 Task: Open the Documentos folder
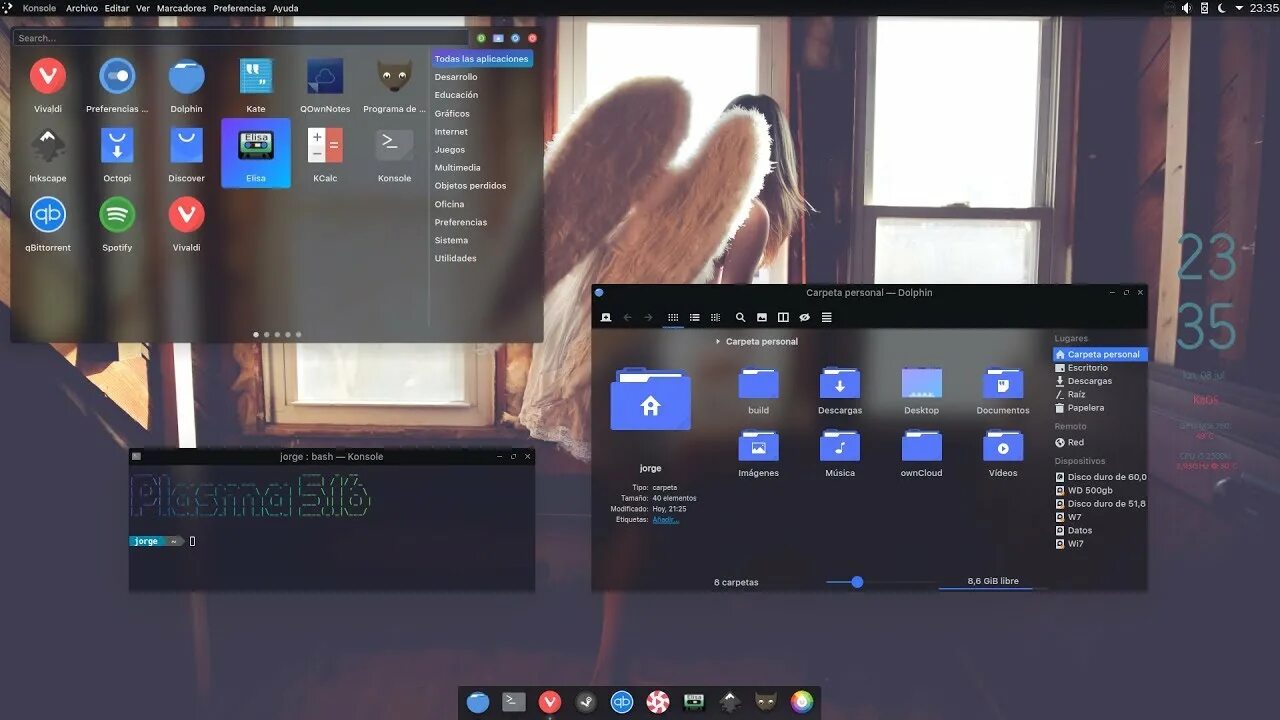tap(1003, 391)
